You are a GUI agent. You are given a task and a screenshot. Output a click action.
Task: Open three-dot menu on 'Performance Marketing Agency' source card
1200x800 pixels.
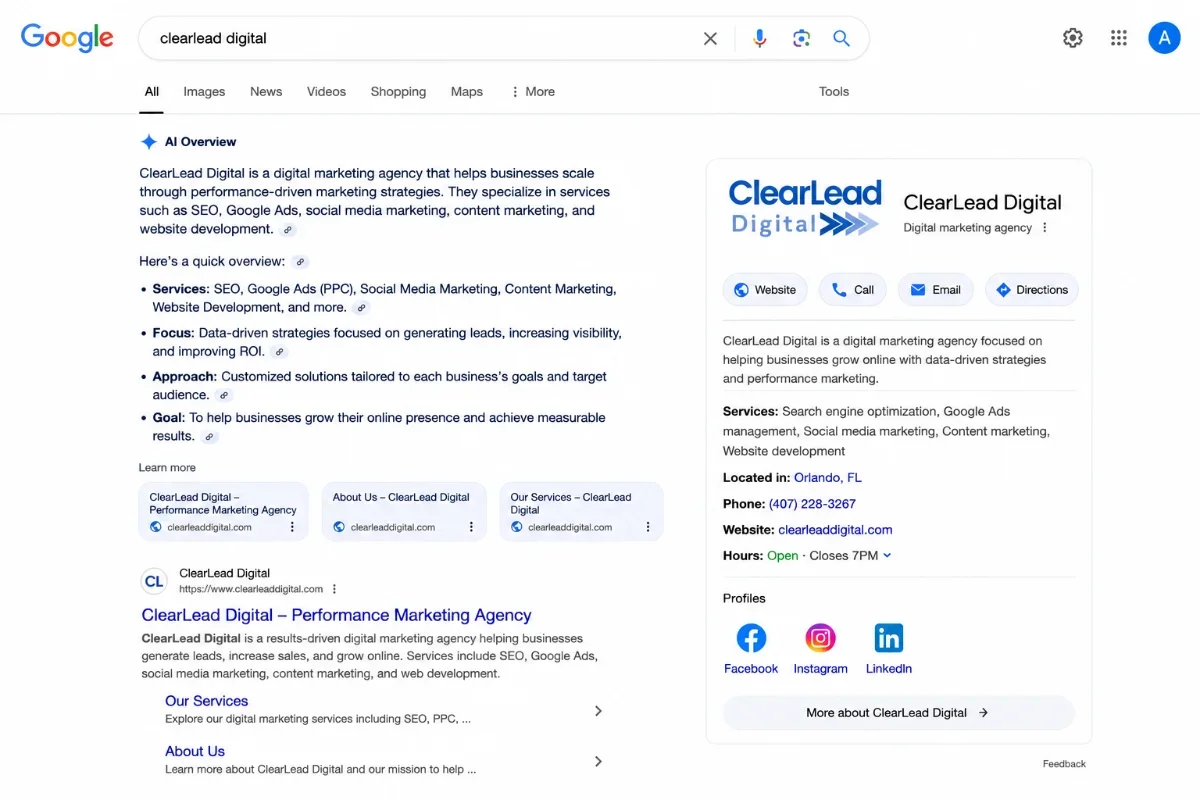point(292,527)
